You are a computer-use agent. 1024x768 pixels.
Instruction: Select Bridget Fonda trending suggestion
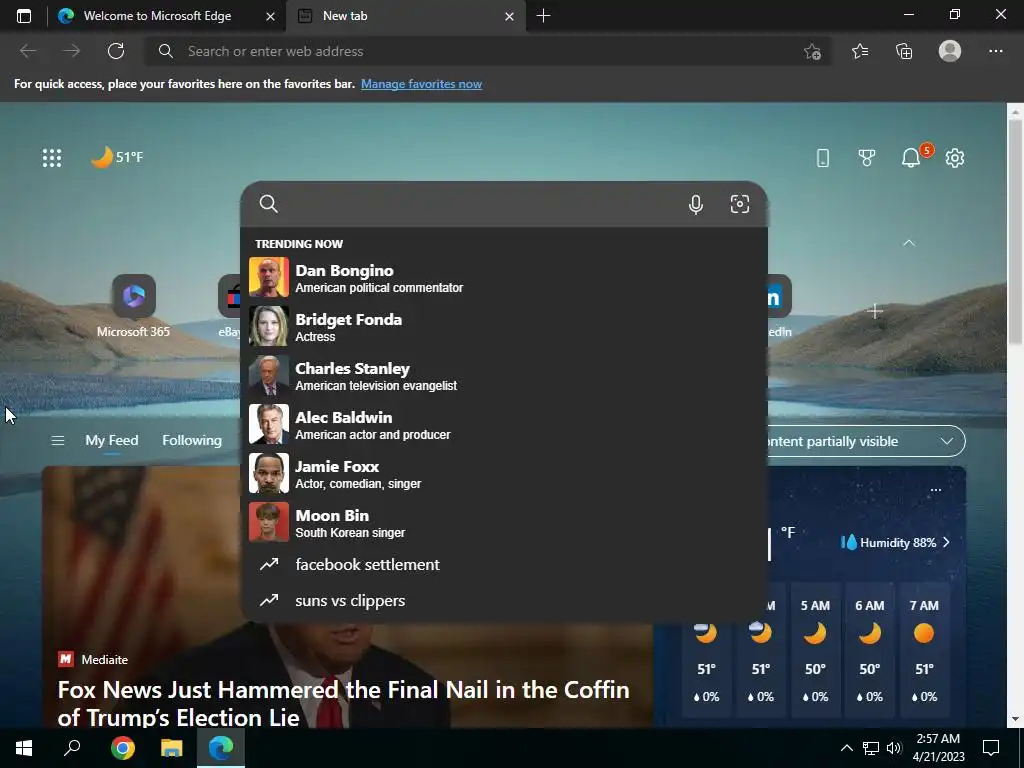[504, 327]
